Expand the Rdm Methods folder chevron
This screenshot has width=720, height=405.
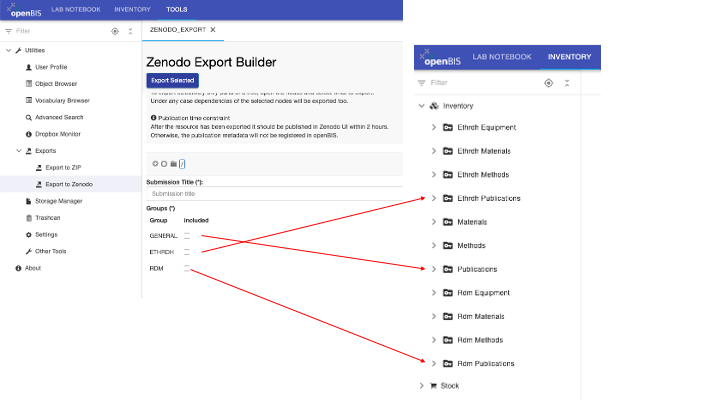tap(434, 340)
